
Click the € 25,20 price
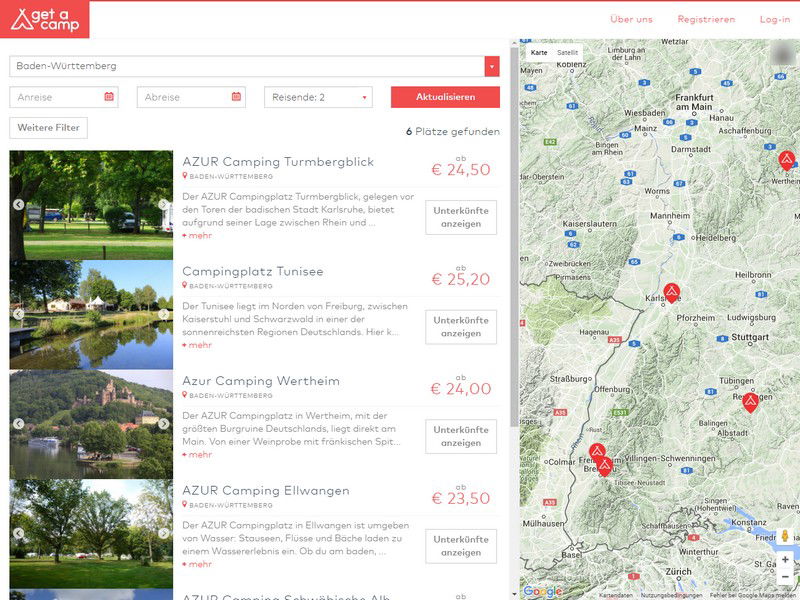tap(461, 279)
